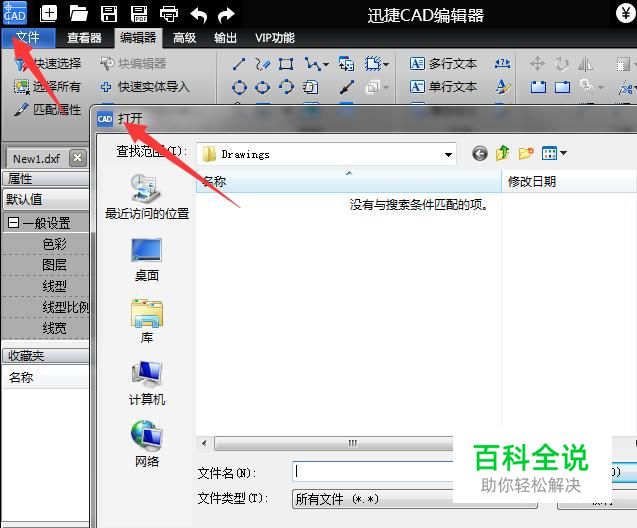
Task: Close the New1.dxf tab
Action: (78, 158)
